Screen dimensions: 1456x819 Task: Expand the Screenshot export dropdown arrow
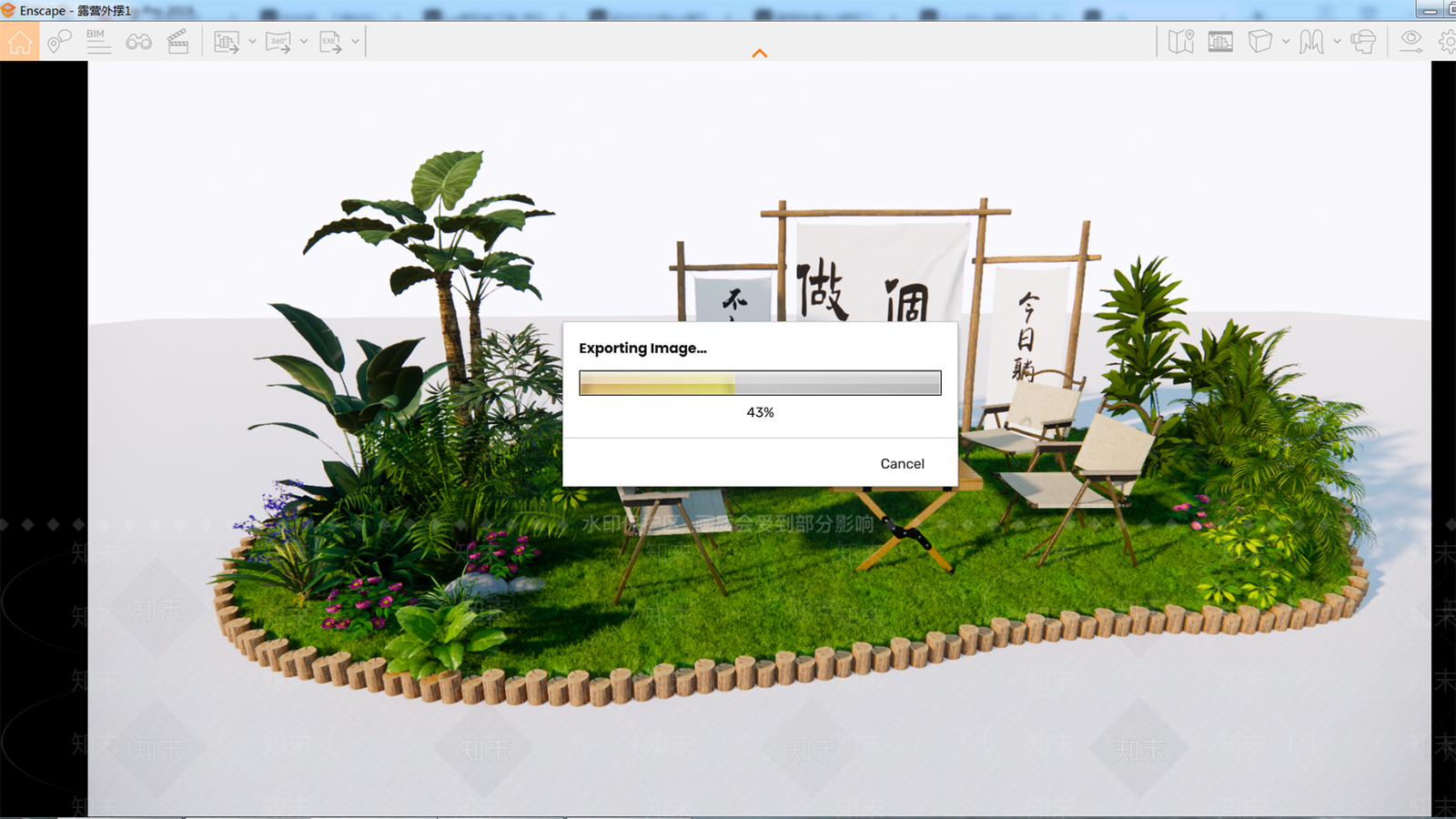[x=252, y=41]
